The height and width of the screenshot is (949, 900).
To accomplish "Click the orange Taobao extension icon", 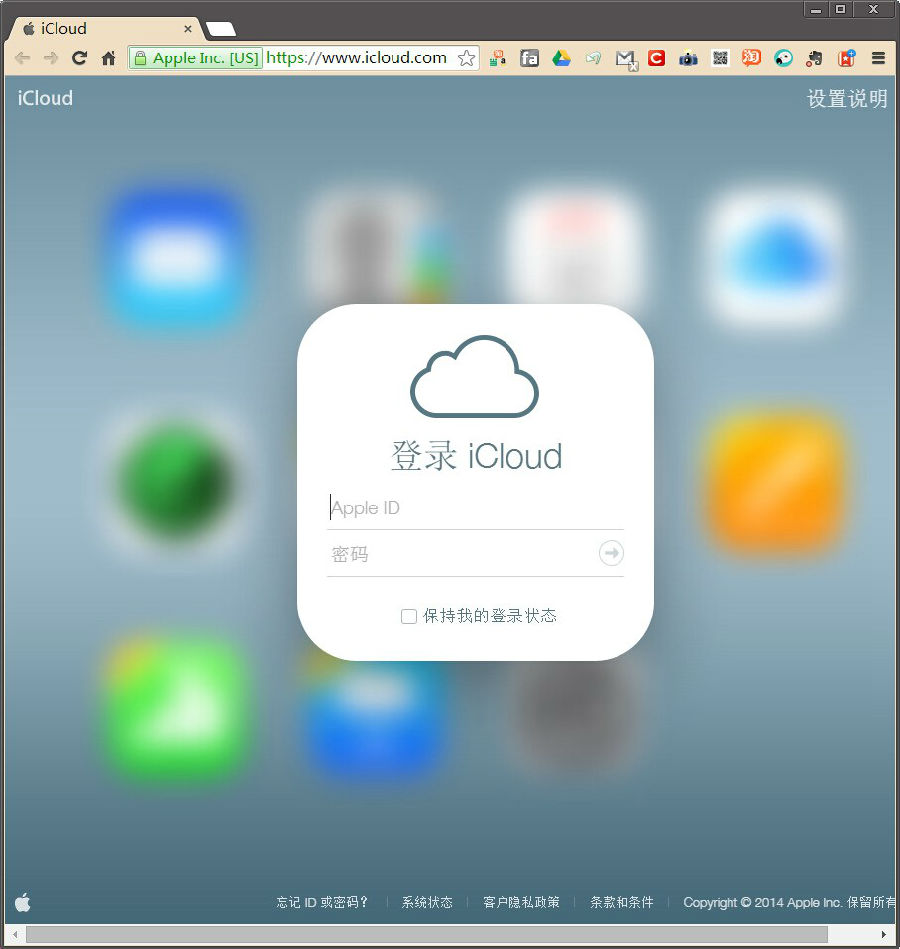I will [751, 57].
